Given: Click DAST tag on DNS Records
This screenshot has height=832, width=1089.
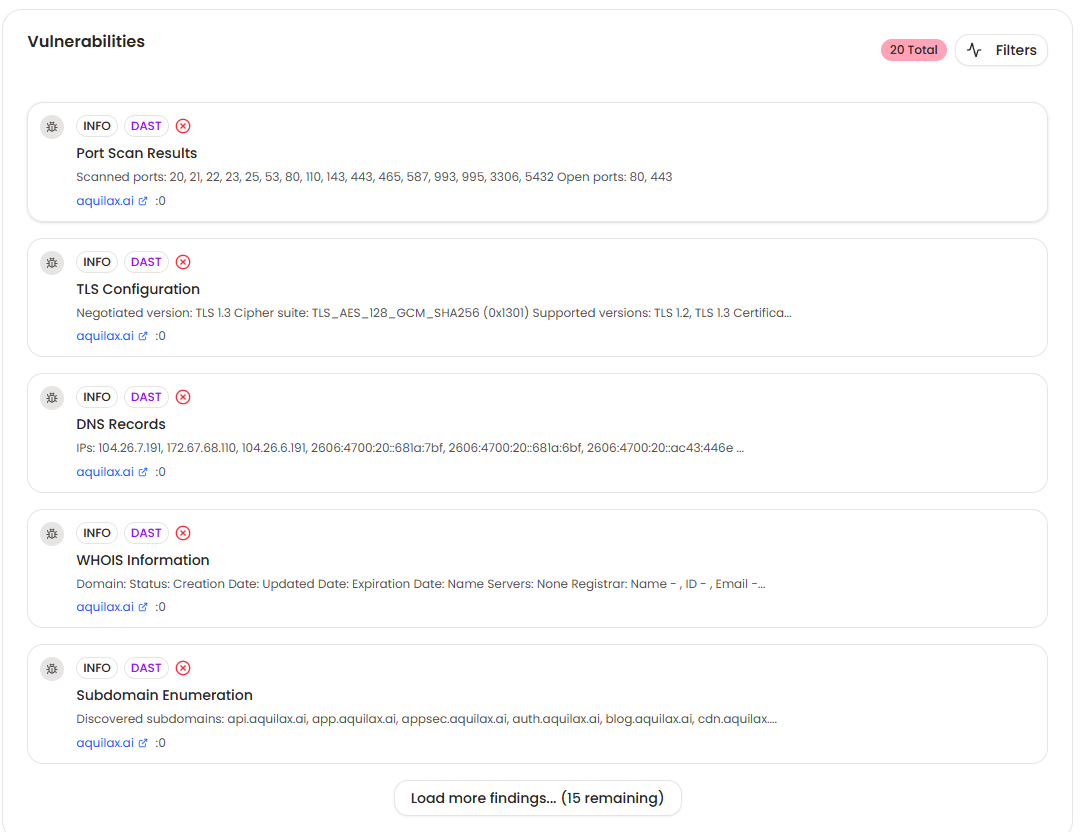Looking at the screenshot, I should [146, 397].
